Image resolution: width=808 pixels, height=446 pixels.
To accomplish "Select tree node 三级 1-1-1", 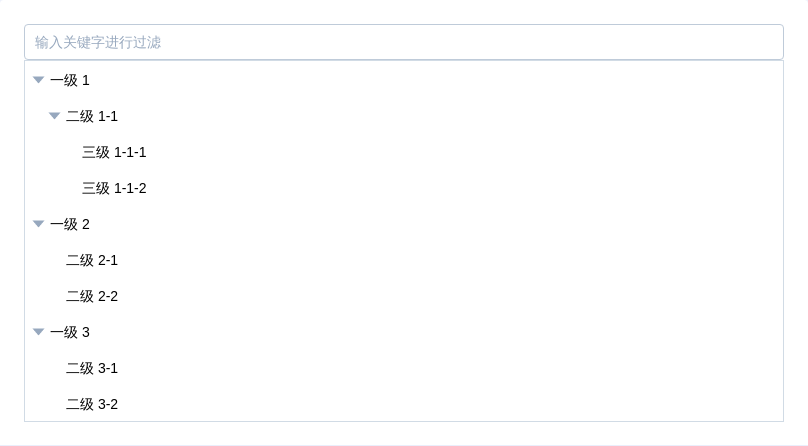I will [114, 152].
